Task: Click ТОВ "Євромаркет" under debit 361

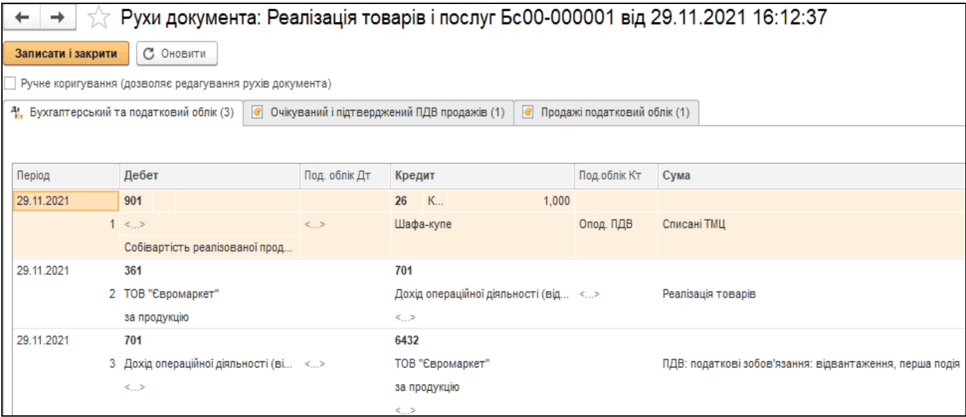Action: (171, 294)
